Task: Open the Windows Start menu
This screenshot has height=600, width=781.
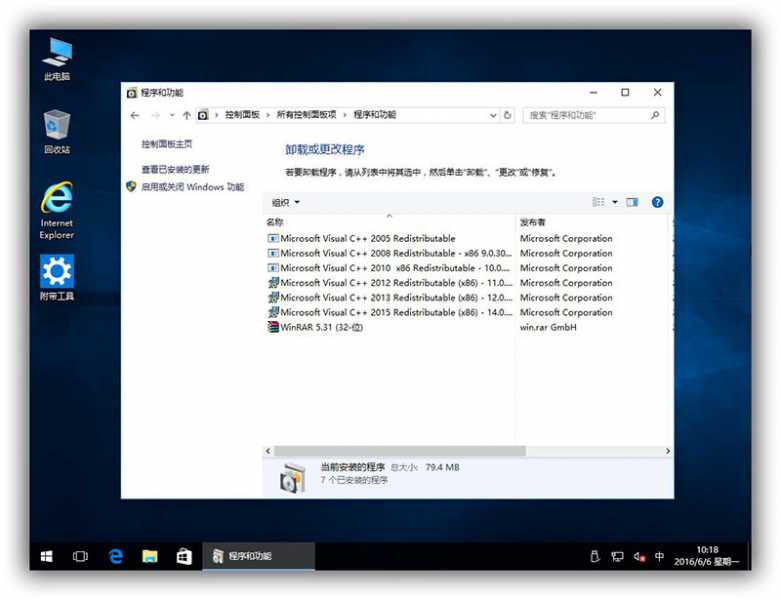Action: pos(46,556)
